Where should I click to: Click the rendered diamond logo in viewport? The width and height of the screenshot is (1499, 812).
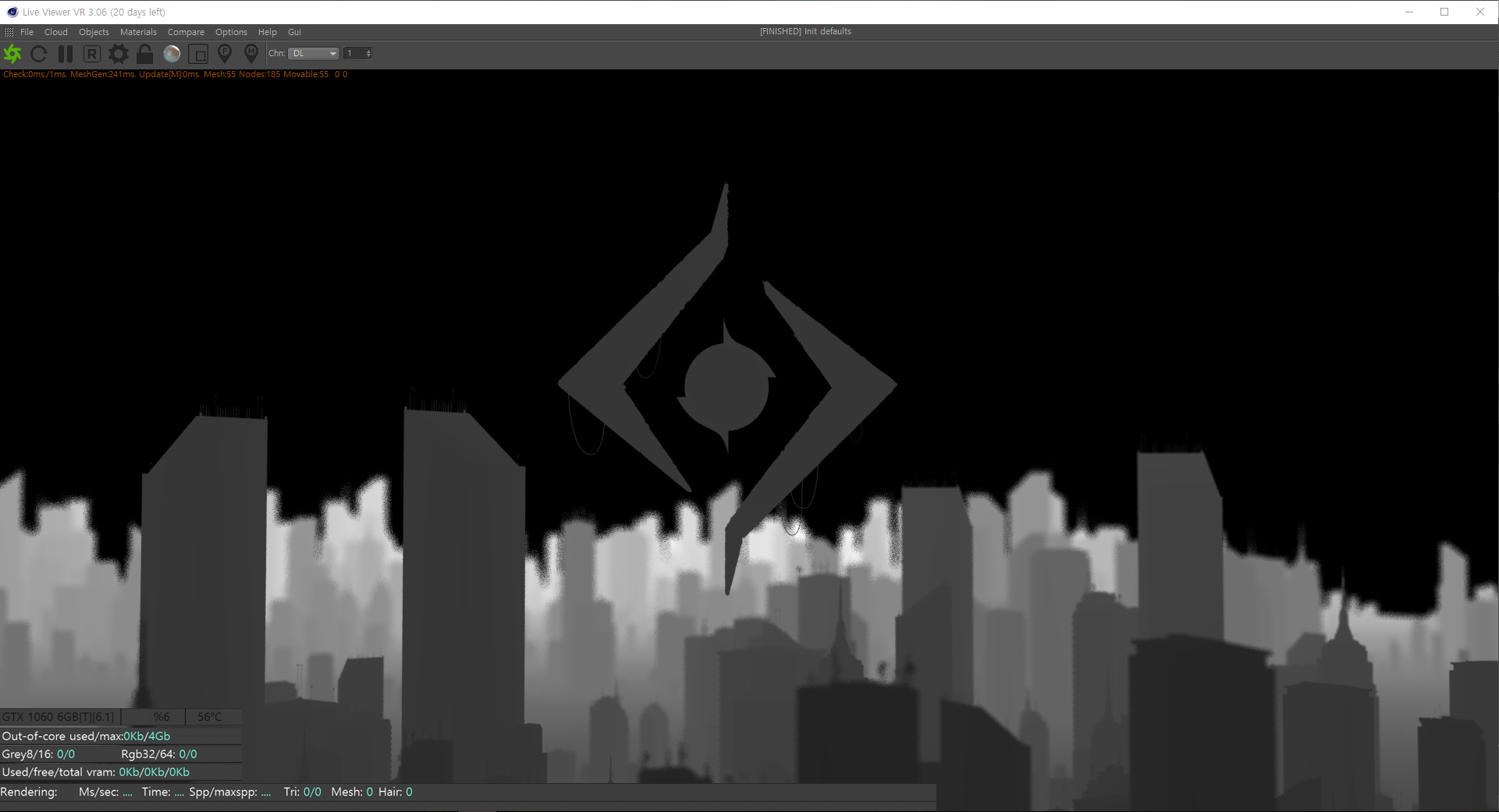tap(727, 388)
